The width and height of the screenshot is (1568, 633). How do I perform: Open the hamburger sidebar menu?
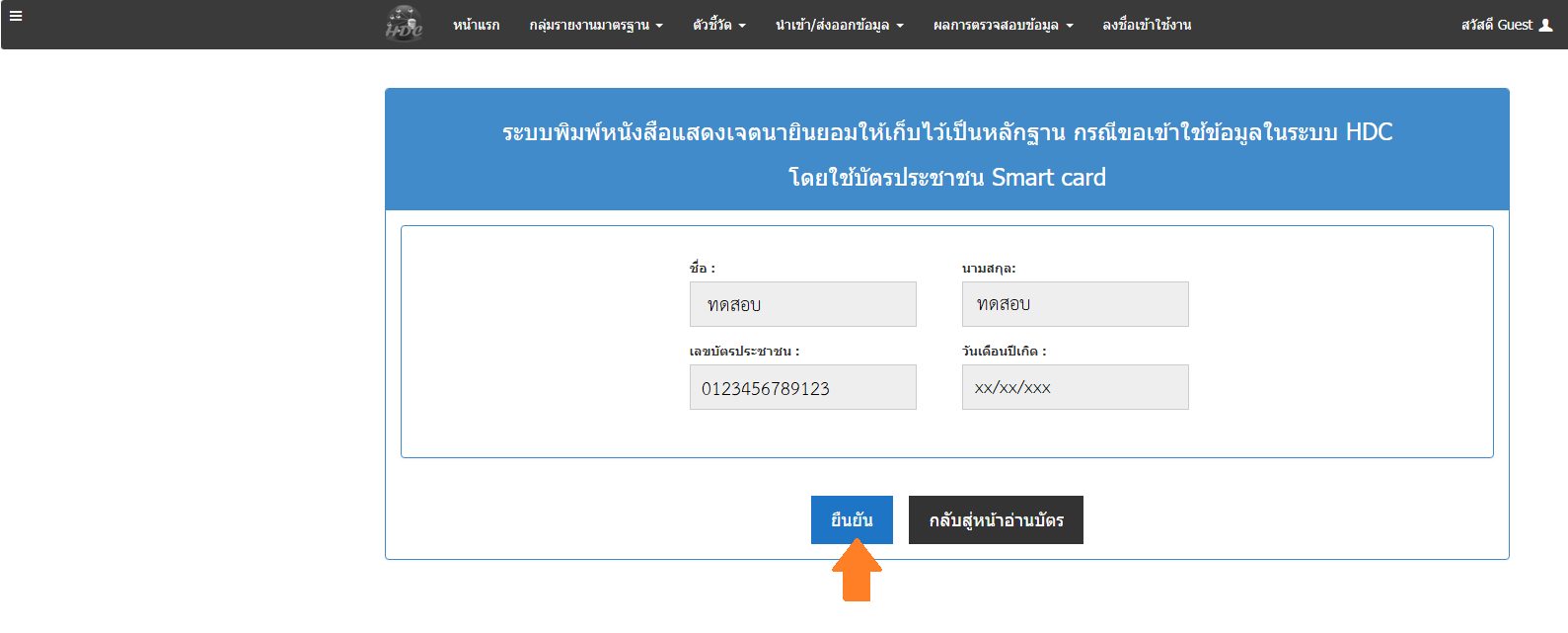click(16, 16)
